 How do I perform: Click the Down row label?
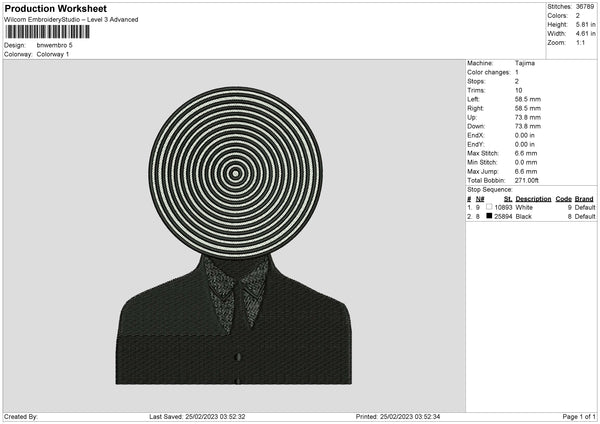pyautogui.click(x=476, y=126)
